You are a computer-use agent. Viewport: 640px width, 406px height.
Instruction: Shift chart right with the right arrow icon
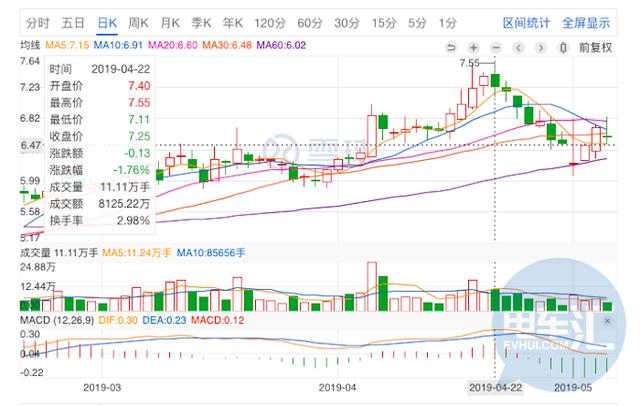541,48
